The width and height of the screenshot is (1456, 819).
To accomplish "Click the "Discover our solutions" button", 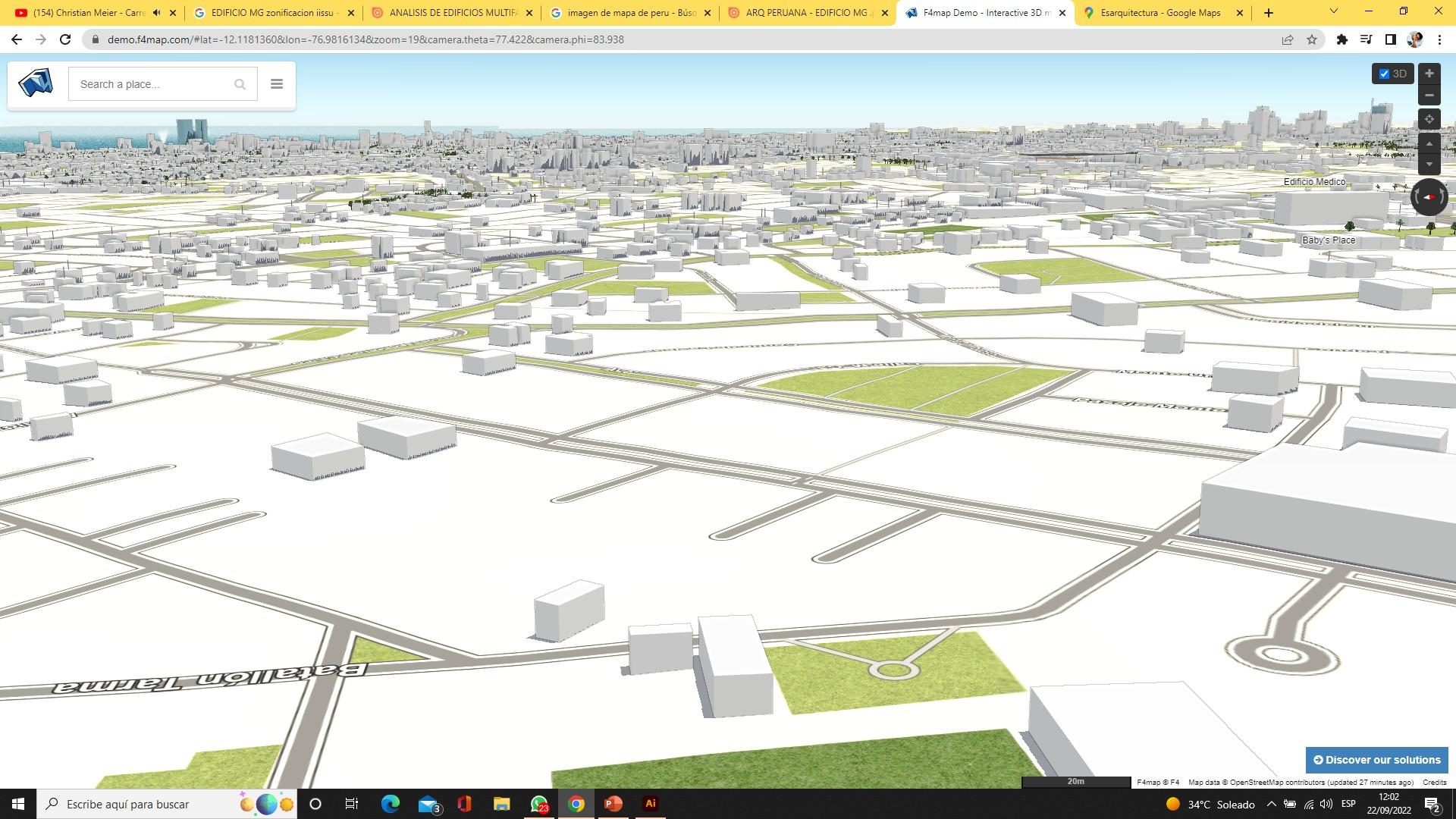I will pos(1376,760).
